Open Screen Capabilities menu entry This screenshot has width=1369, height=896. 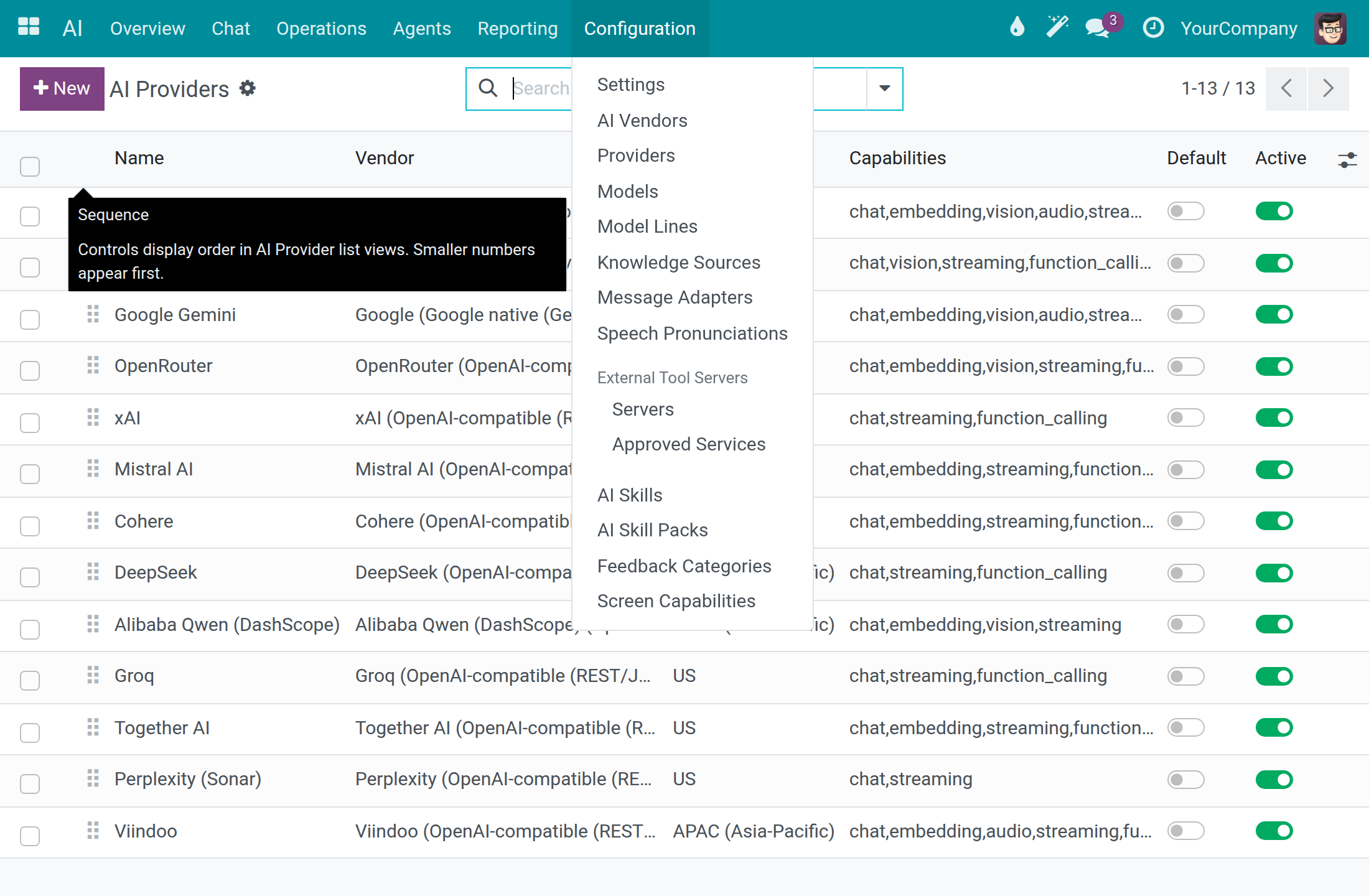pyautogui.click(x=676, y=601)
